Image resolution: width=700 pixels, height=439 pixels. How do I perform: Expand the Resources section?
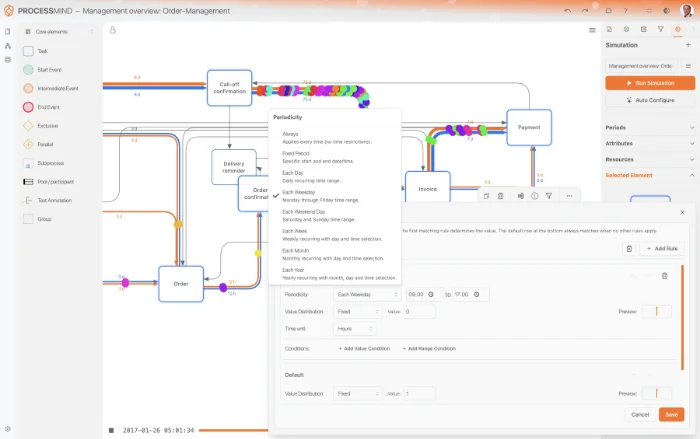(x=650, y=159)
